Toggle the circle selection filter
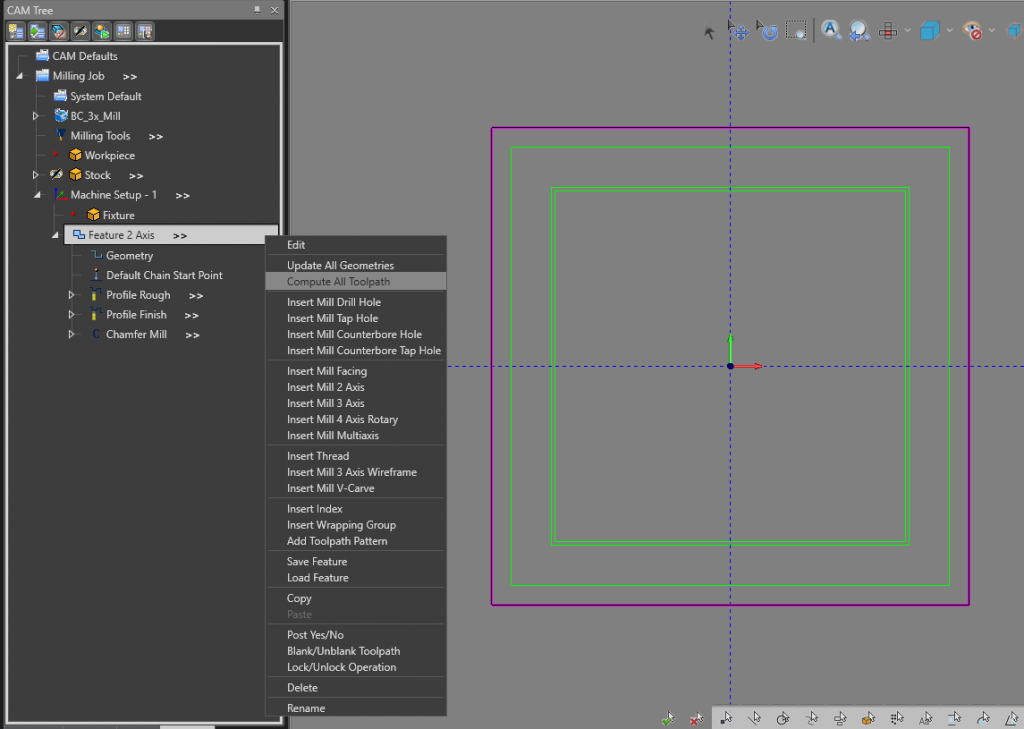The width and height of the screenshot is (1024, 729). point(784,717)
